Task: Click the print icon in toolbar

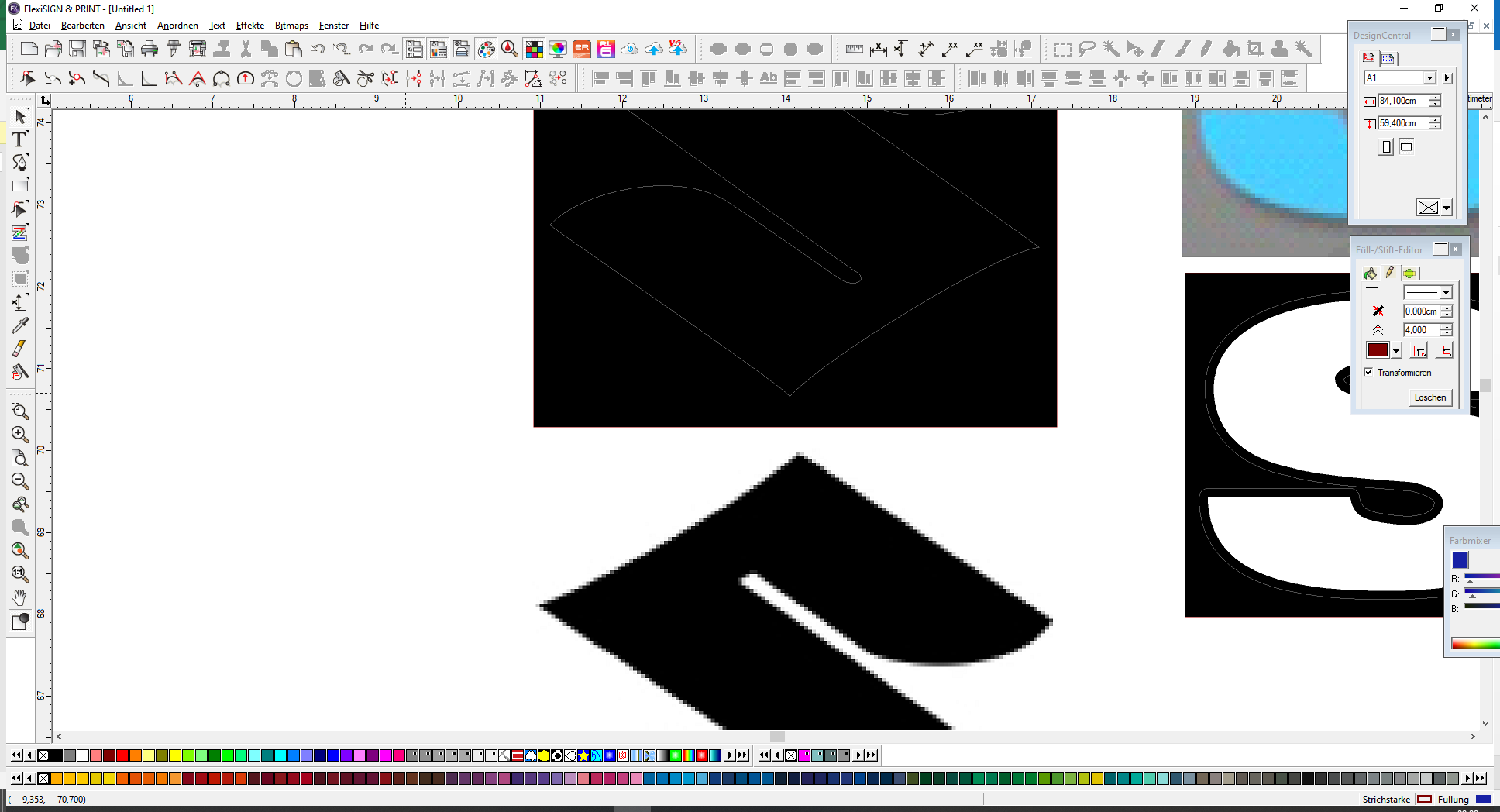Action: pyautogui.click(x=150, y=50)
